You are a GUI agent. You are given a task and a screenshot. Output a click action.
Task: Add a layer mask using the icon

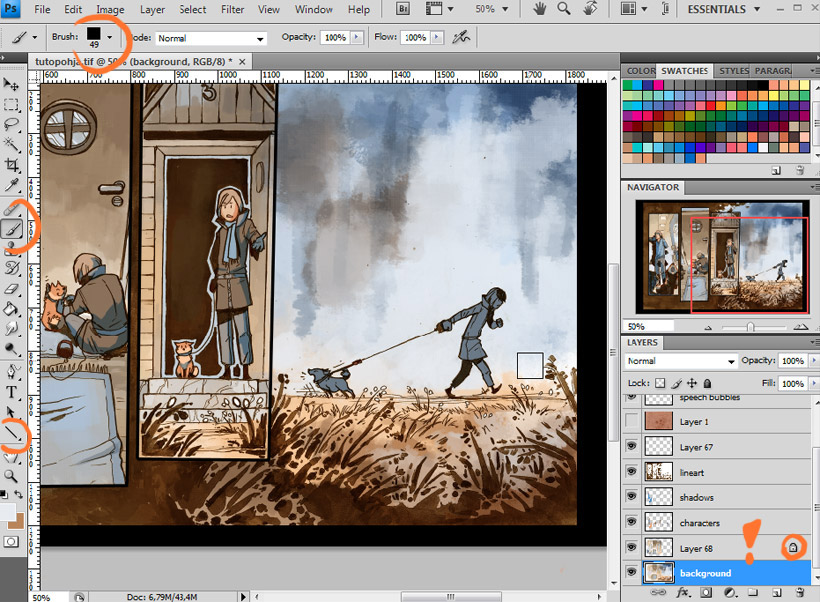point(708,593)
